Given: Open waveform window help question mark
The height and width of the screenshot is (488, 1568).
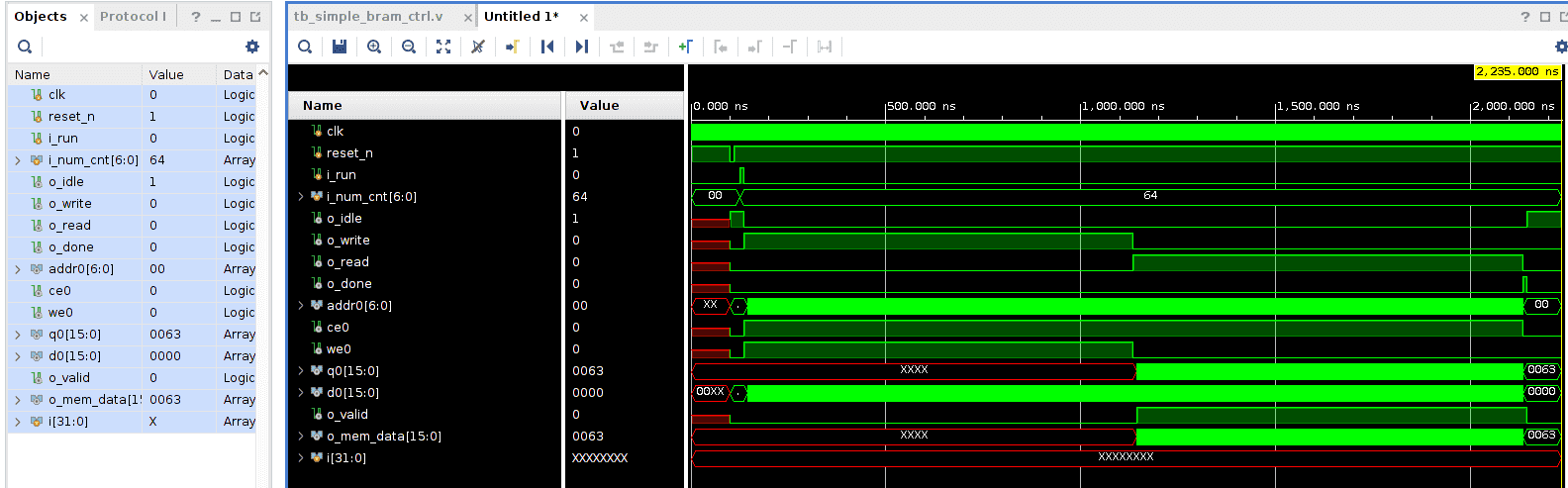Looking at the screenshot, I should pyautogui.click(x=1525, y=17).
